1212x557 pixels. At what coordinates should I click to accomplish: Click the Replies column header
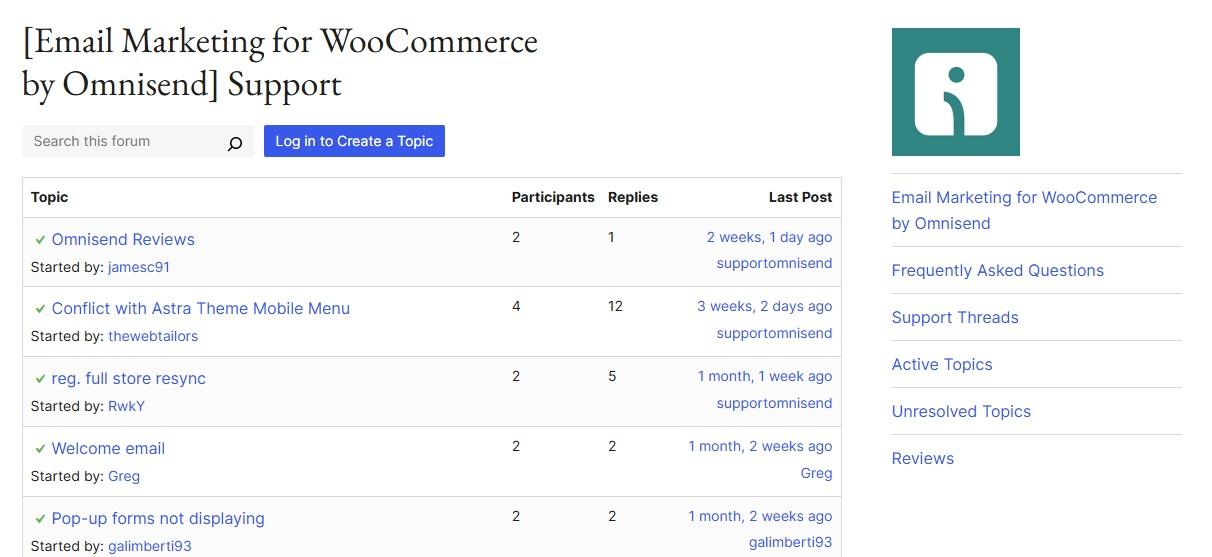click(x=633, y=197)
